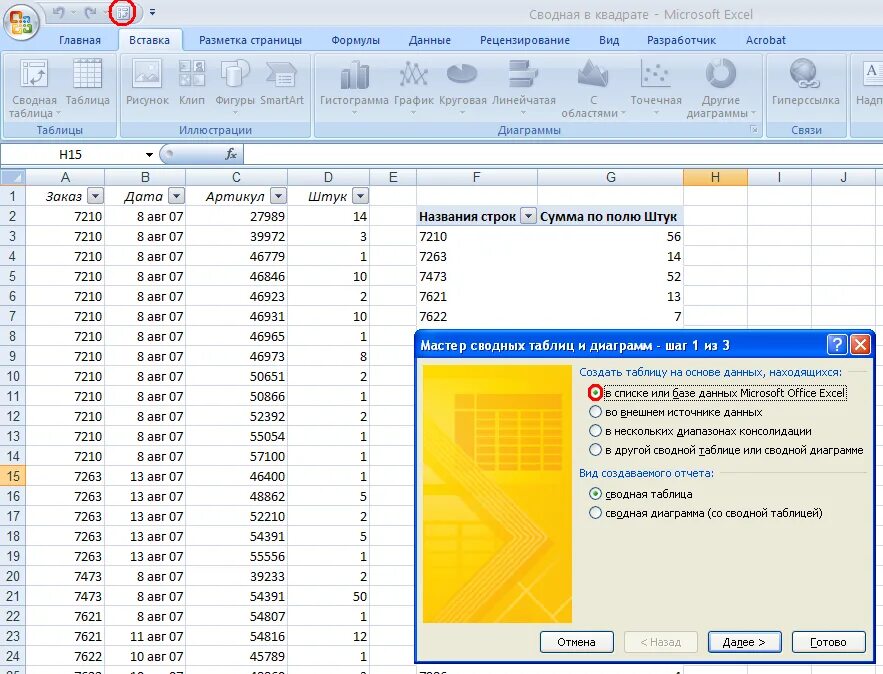Switch to the Главная tab

point(80,40)
